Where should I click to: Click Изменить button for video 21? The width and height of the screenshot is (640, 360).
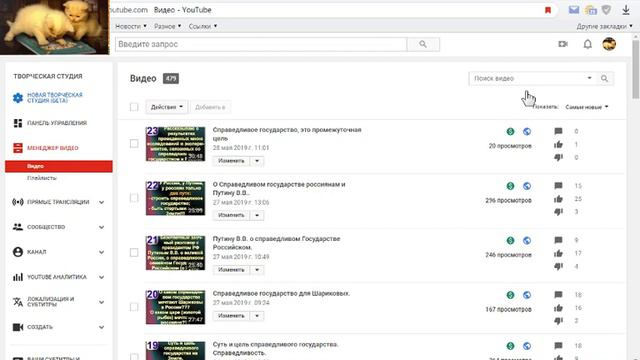click(x=231, y=270)
